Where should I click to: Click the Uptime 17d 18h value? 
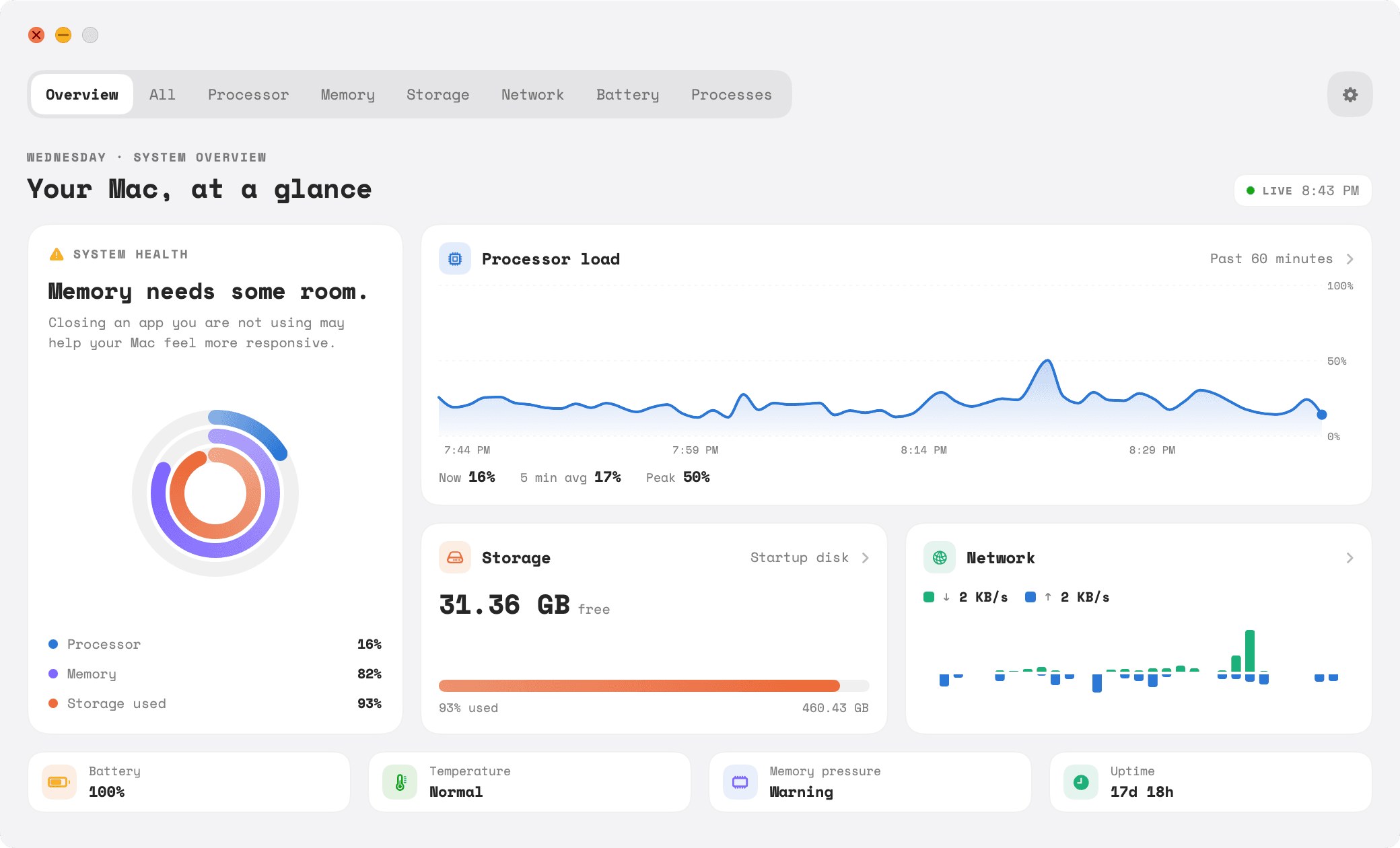tap(1142, 792)
